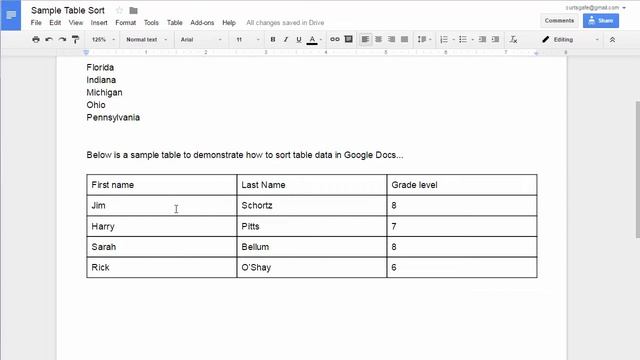
Task: Open the Normal text styles dropdown
Action: (147, 40)
